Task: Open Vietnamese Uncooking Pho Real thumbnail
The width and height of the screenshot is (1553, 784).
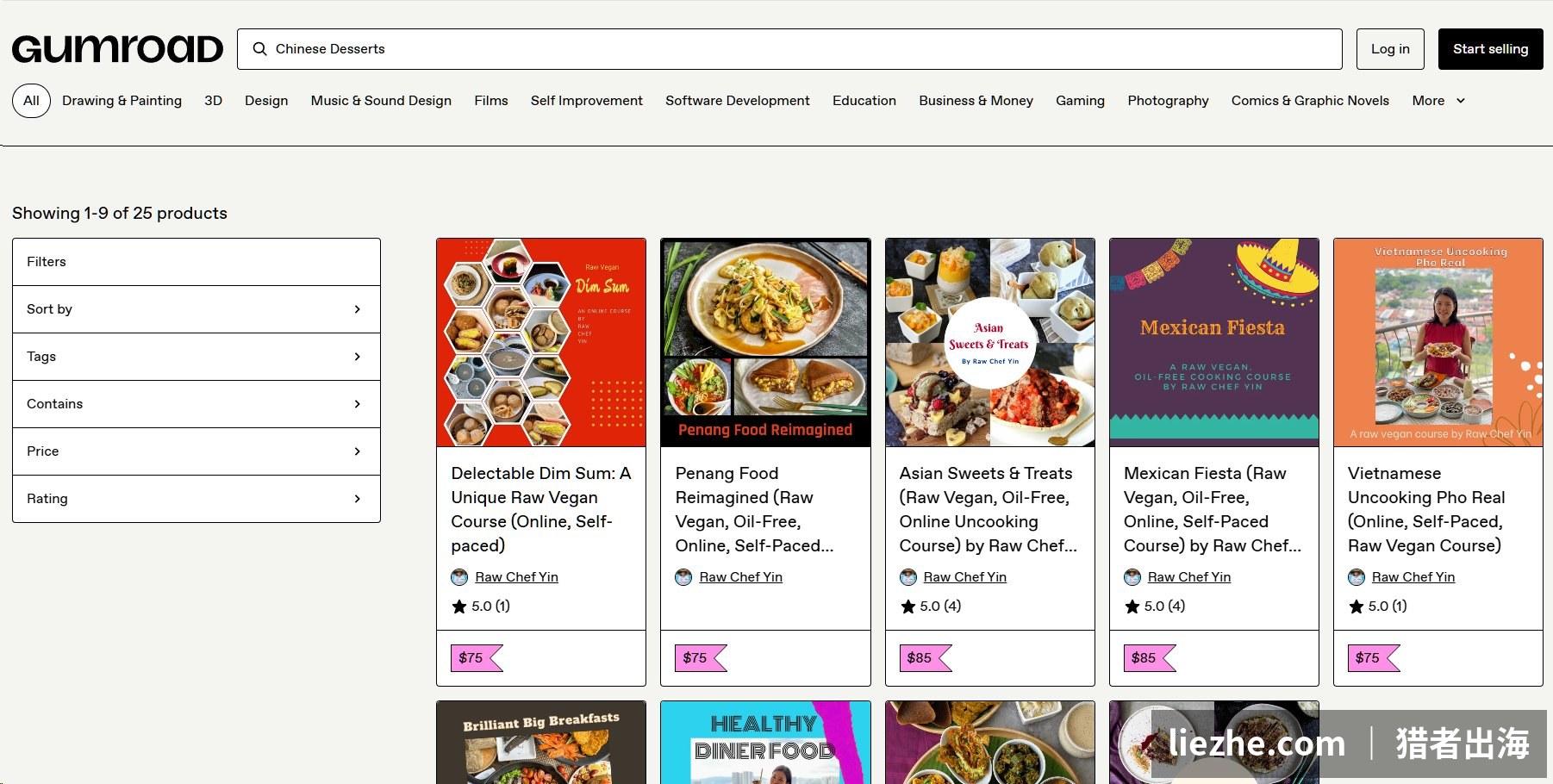Action: [x=1438, y=343]
